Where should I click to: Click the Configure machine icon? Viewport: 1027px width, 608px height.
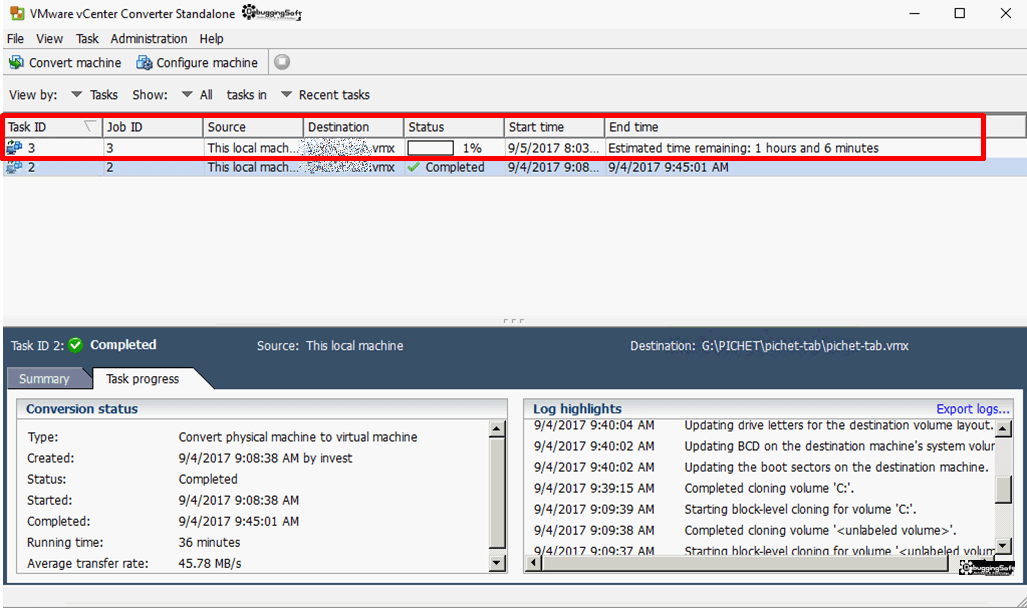[x=143, y=62]
